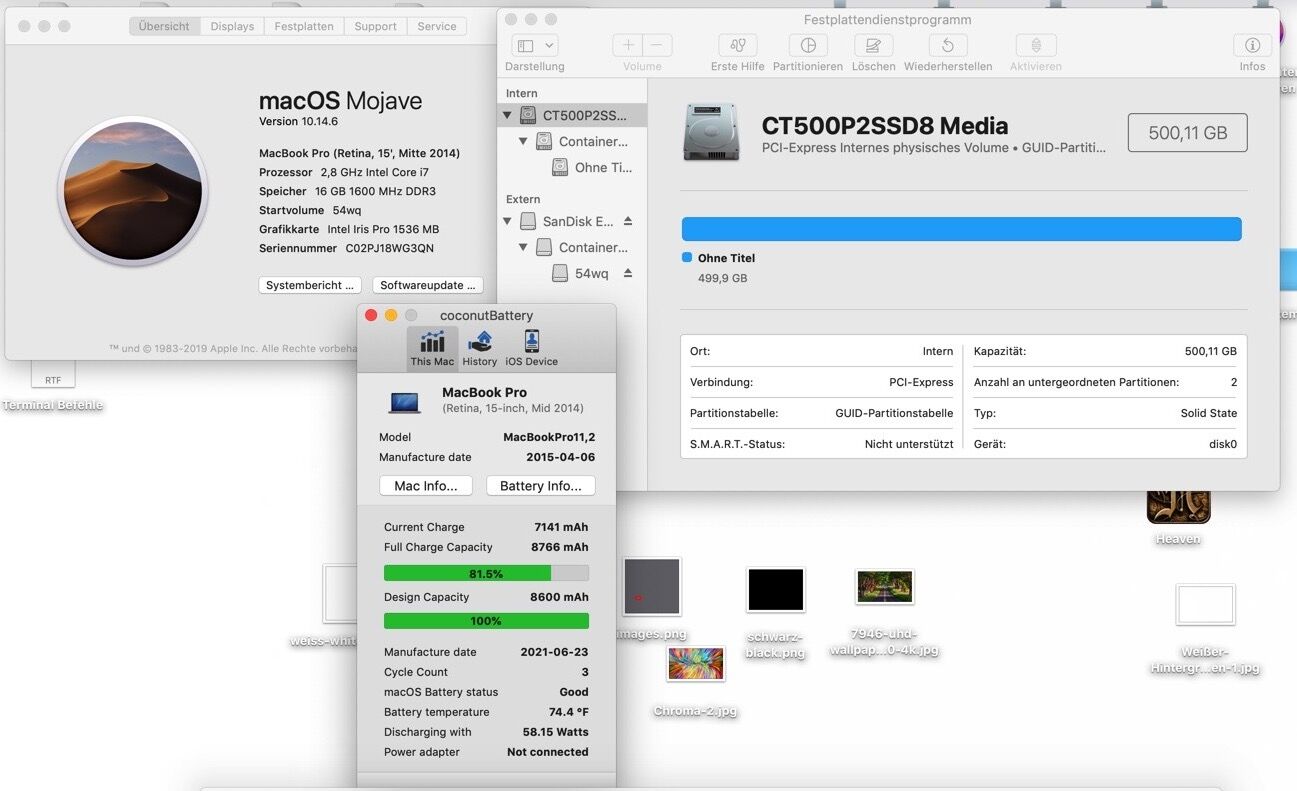The height and width of the screenshot is (791, 1297).
Task: Select the 7946-uhd-wallpaper jpg file
Action: click(x=885, y=587)
